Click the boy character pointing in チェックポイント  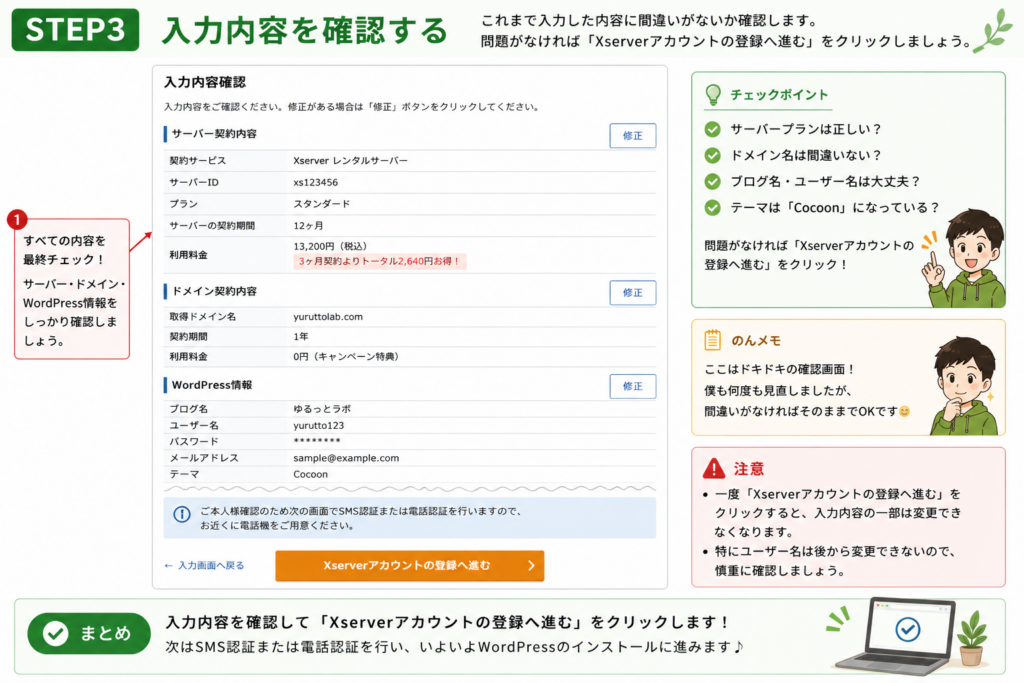[x=965, y=259]
